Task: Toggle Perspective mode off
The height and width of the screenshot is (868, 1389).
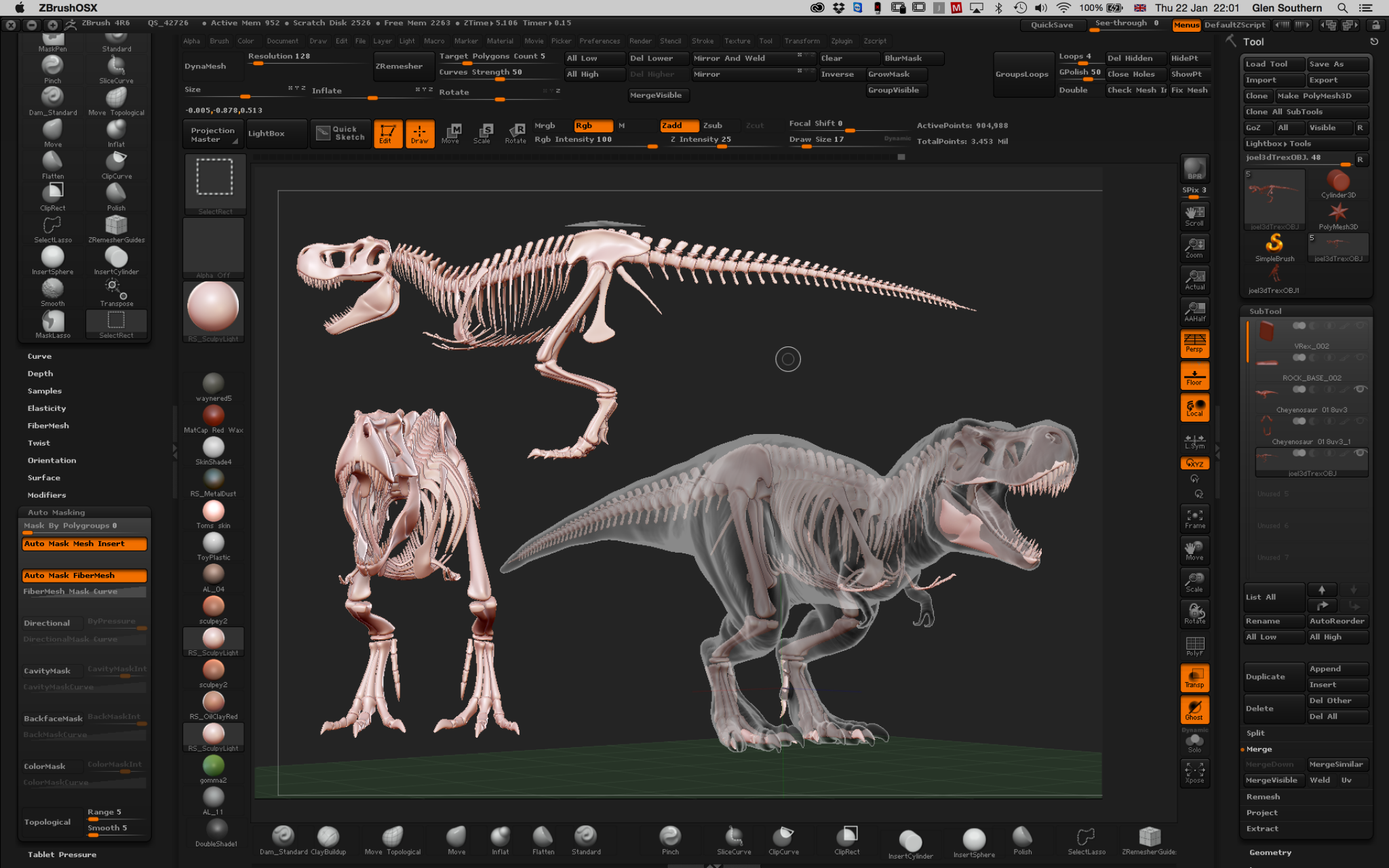Action: coord(1194,343)
